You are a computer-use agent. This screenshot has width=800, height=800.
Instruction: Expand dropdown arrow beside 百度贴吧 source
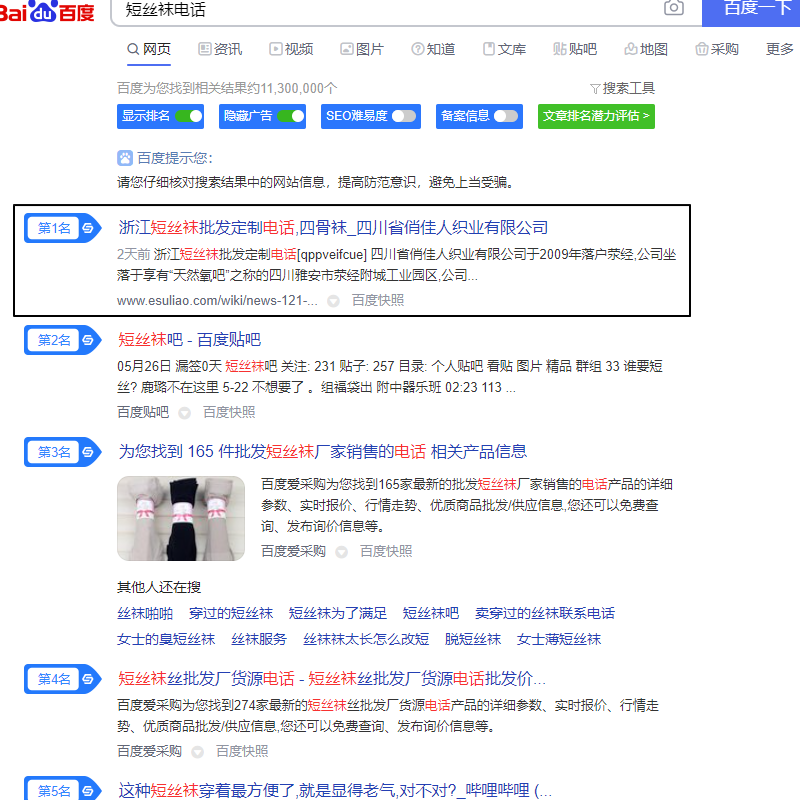pyautogui.click(x=185, y=413)
